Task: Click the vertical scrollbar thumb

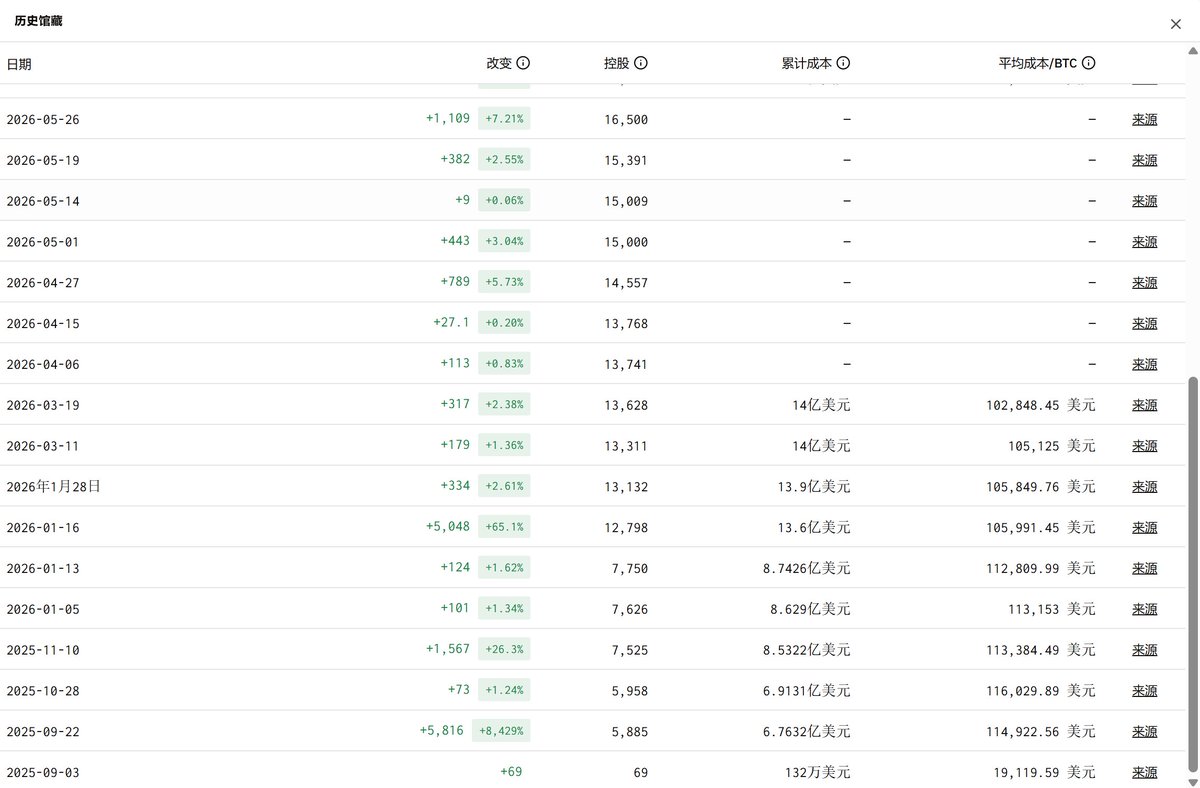Action: [x=1192, y=574]
